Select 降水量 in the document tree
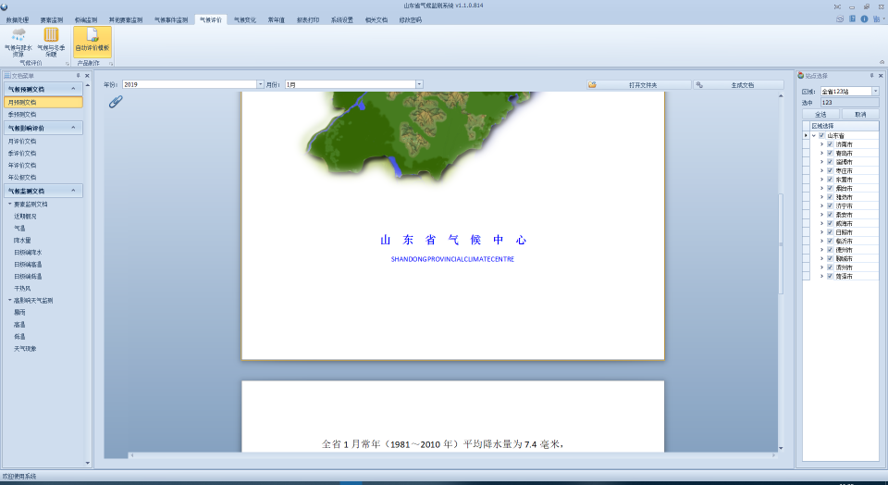This screenshot has width=888, height=485. pyautogui.click(x=22, y=240)
